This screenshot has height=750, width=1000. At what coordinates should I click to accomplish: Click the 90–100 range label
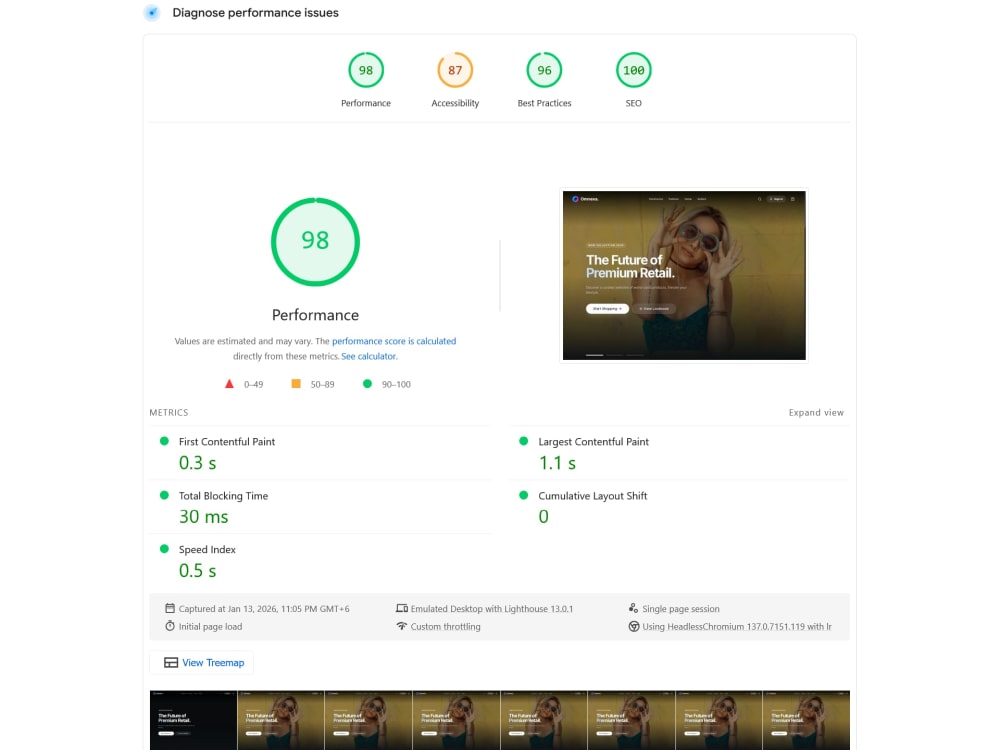pyautogui.click(x=396, y=385)
